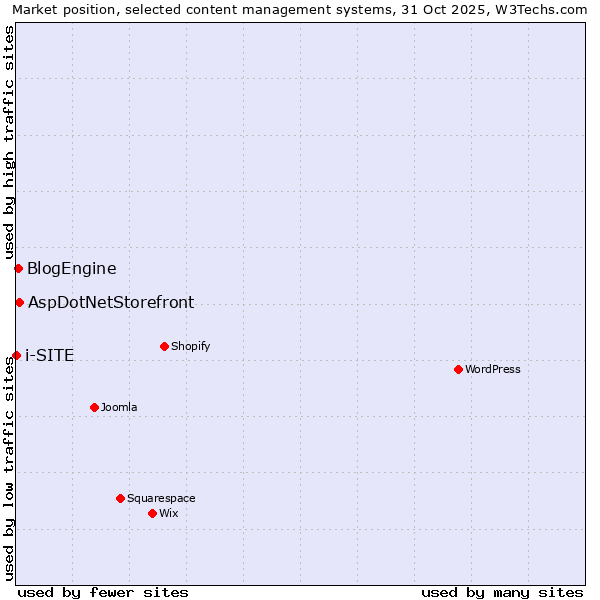
Task: Click the Wix data point marker
Action: click(152, 513)
